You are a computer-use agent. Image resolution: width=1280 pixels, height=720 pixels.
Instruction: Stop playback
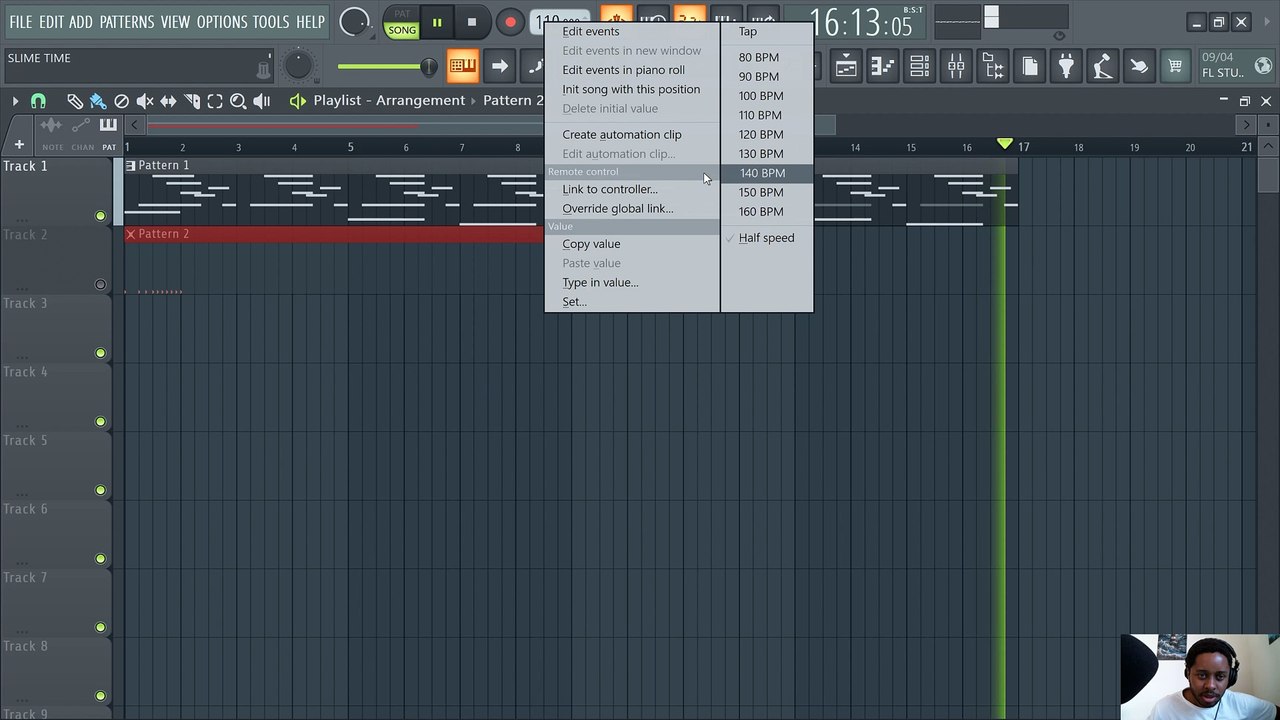point(472,22)
